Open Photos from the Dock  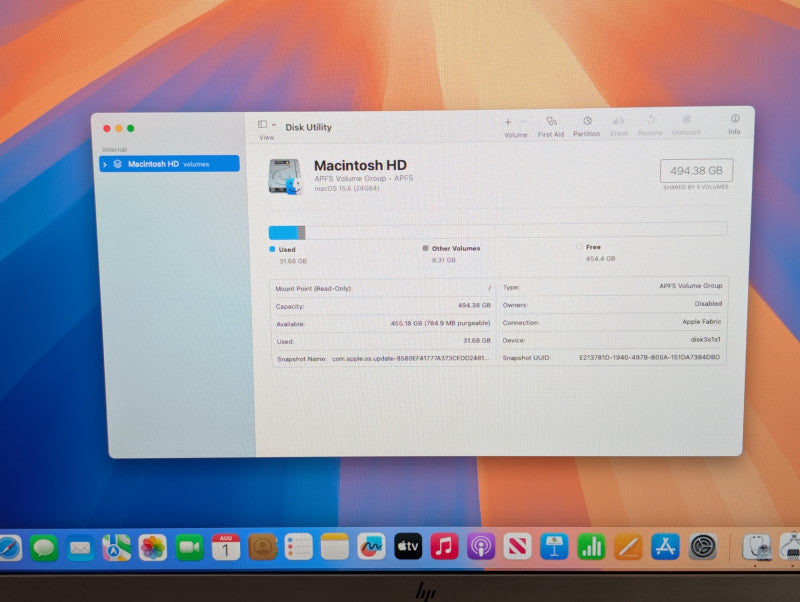[x=153, y=548]
